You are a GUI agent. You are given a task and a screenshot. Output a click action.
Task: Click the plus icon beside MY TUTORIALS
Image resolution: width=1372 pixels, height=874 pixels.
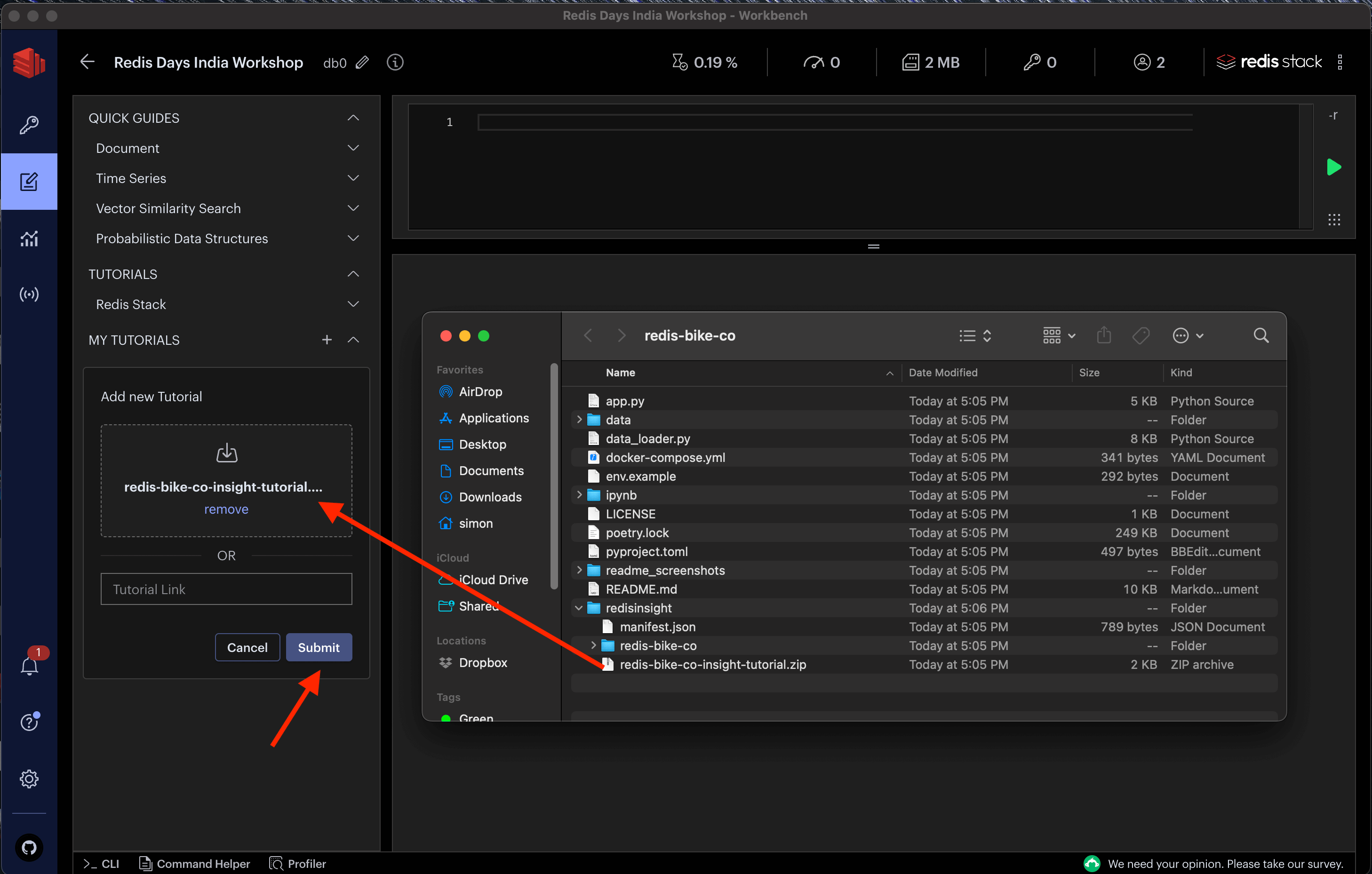coord(327,340)
